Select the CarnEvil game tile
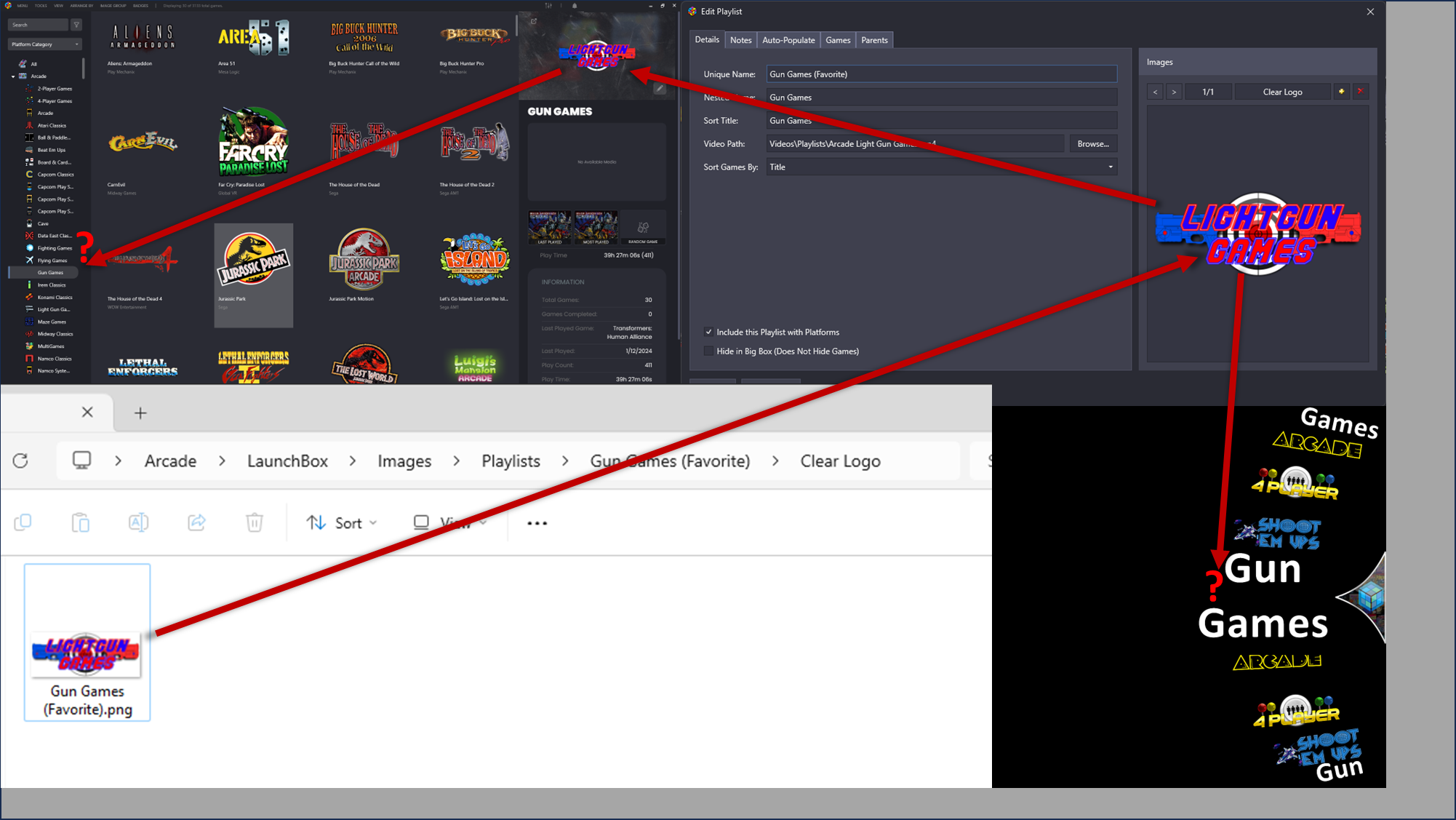 (143, 153)
